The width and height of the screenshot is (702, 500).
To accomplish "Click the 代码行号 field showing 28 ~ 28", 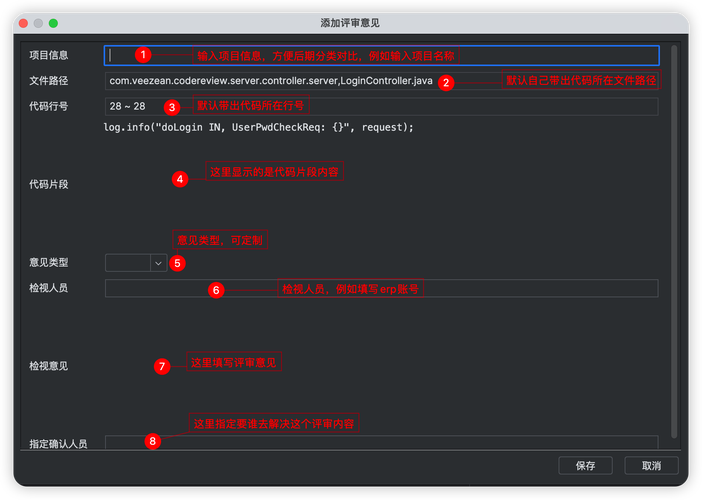I will pyautogui.click(x=381, y=107).
